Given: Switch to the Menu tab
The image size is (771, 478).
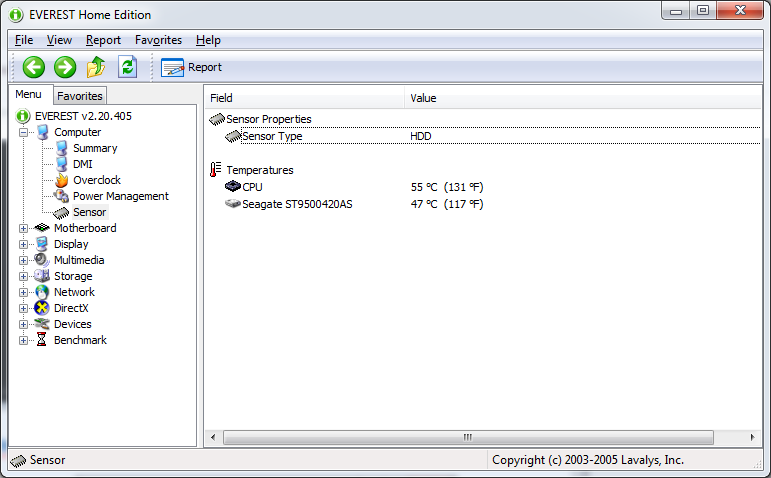Looking at the screenshot, I should click(29, 94).
